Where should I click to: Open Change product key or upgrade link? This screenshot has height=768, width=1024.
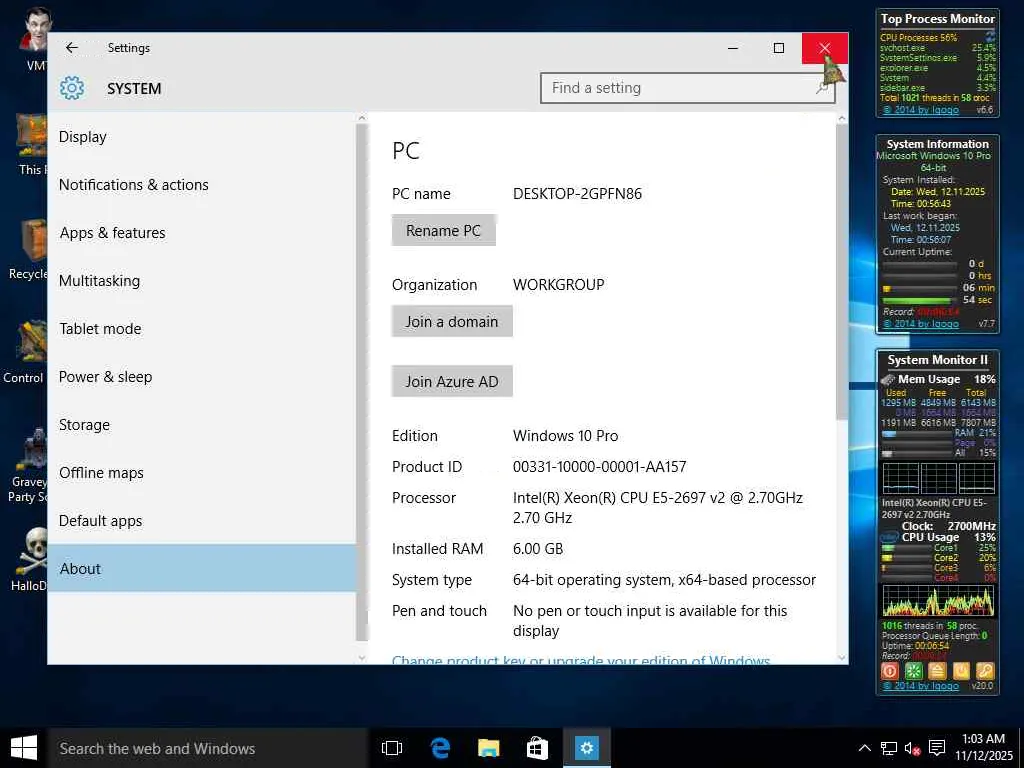[581, 660]
